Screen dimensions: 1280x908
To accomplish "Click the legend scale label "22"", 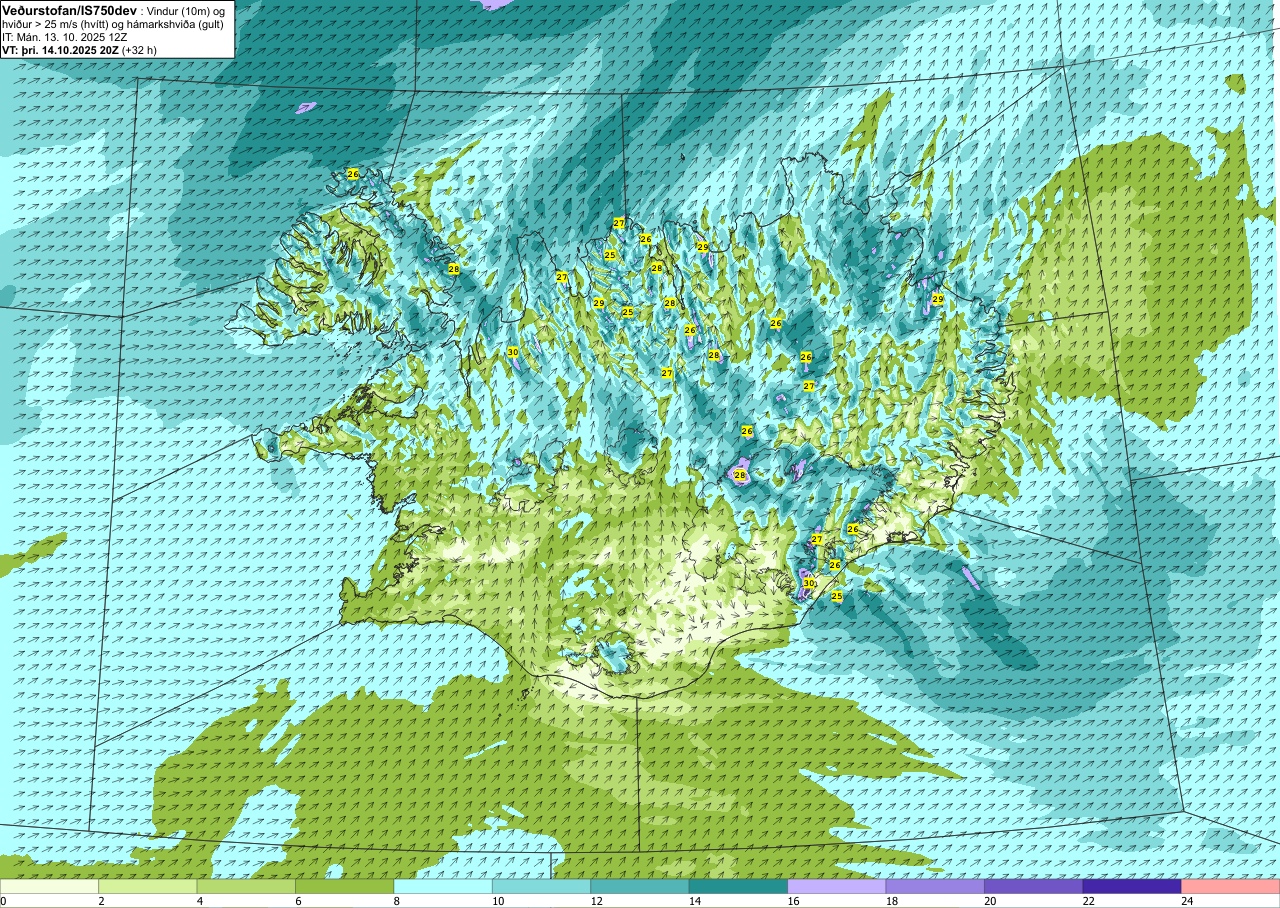I will [1087, 901].
